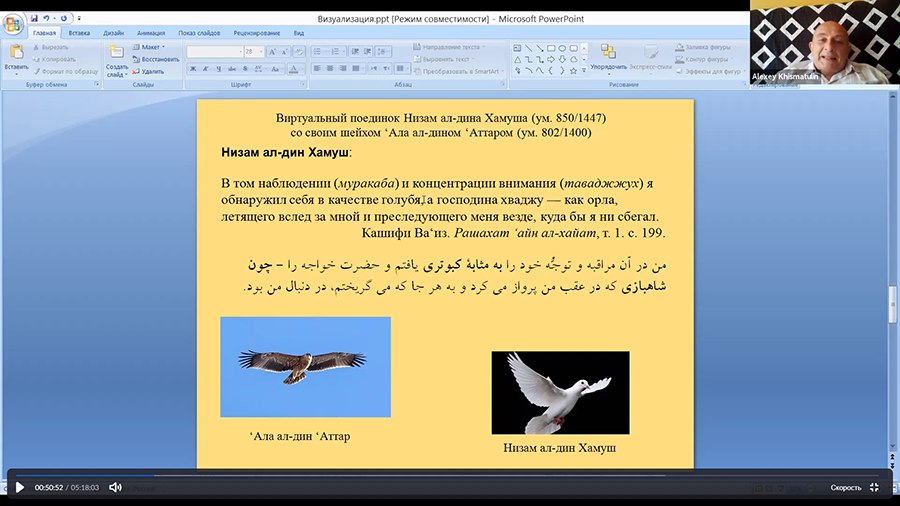Undo the last action in the quick access toolbar
Image resolution: width=900 pixels, height=506 pixels.
pos(46,18)
